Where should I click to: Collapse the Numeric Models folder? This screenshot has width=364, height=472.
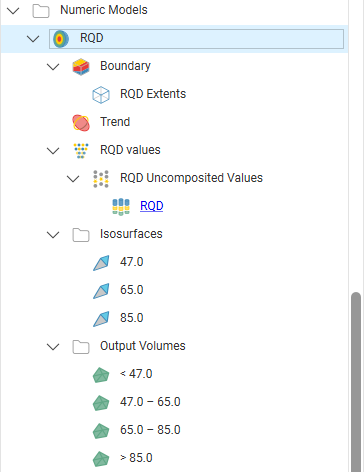[13, 11]
